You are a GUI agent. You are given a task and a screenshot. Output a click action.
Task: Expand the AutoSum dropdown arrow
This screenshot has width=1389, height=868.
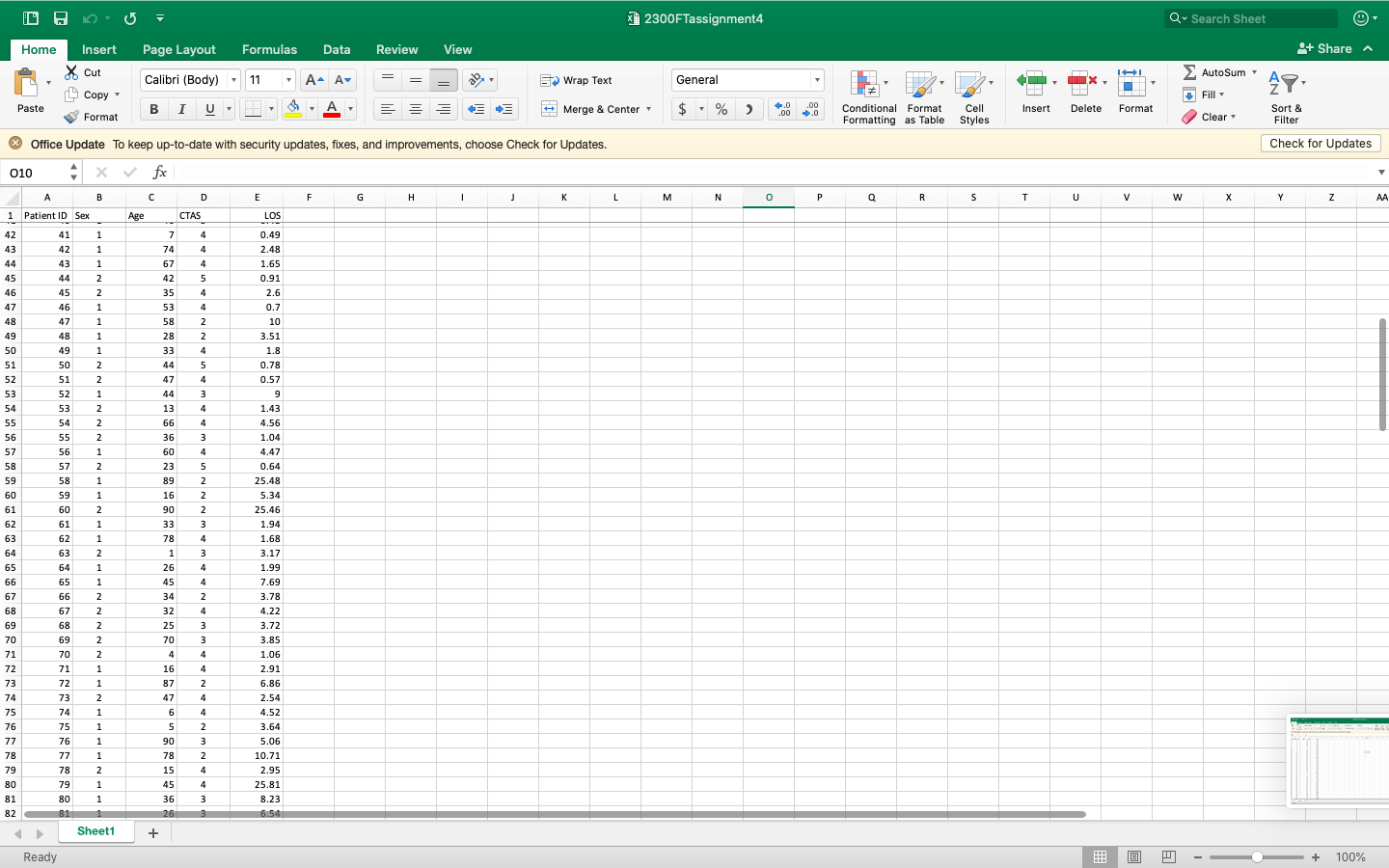tap(1254, 72)
